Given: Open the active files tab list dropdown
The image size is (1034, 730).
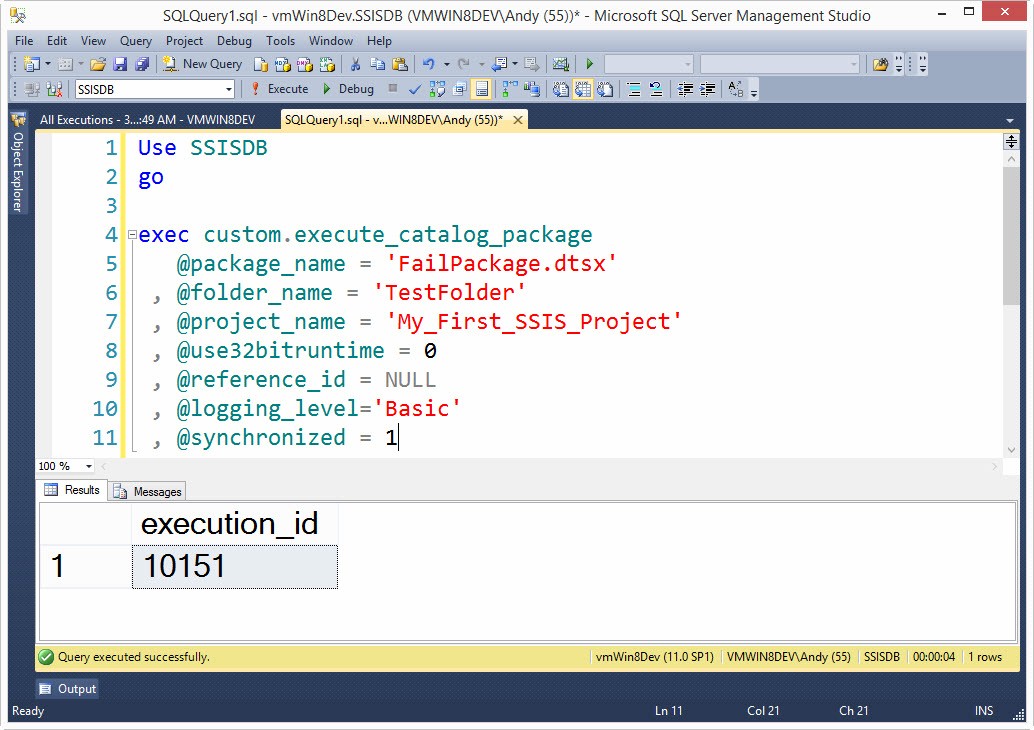Looking at the screenshot, I should pos(1010,121).
